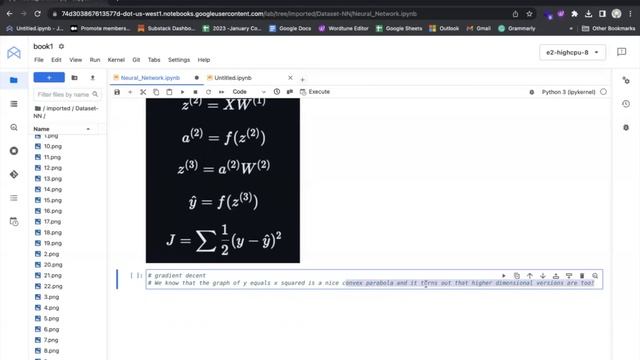Insert a cell above this cell
640x360 pixels.
point(556,276)
